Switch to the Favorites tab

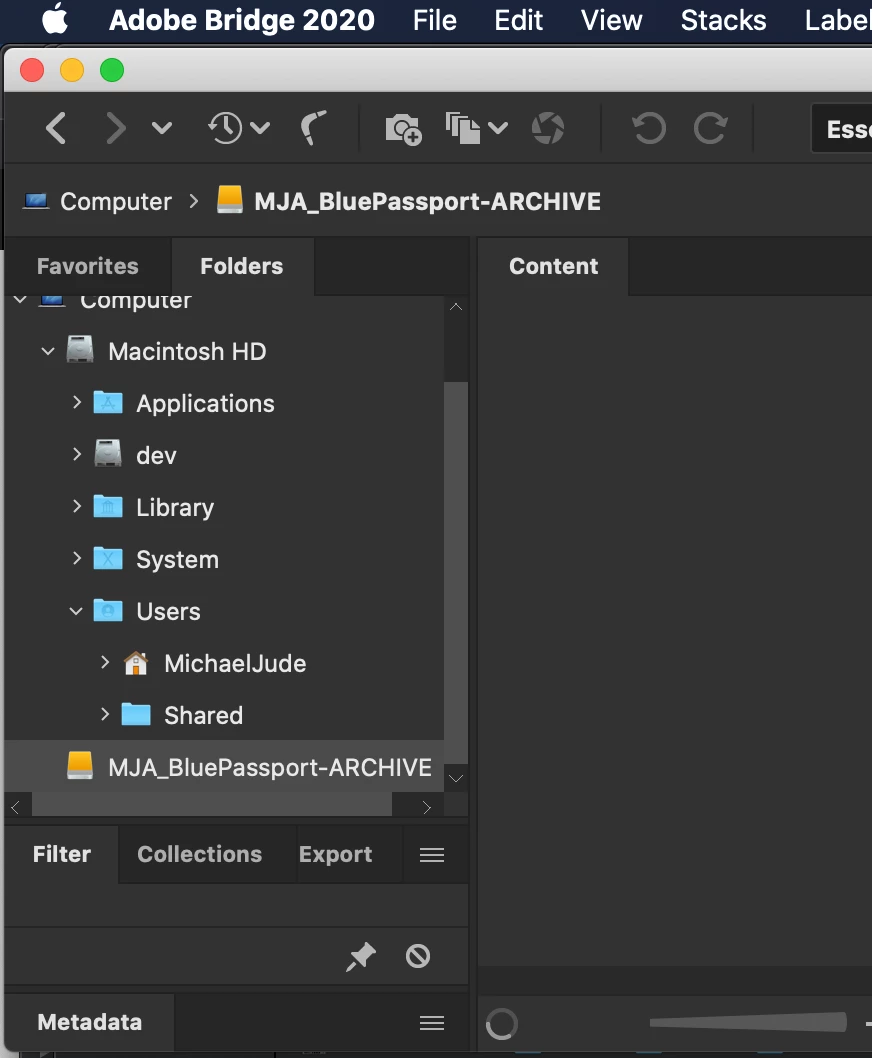pyautogui.click(x=88, y=266)
